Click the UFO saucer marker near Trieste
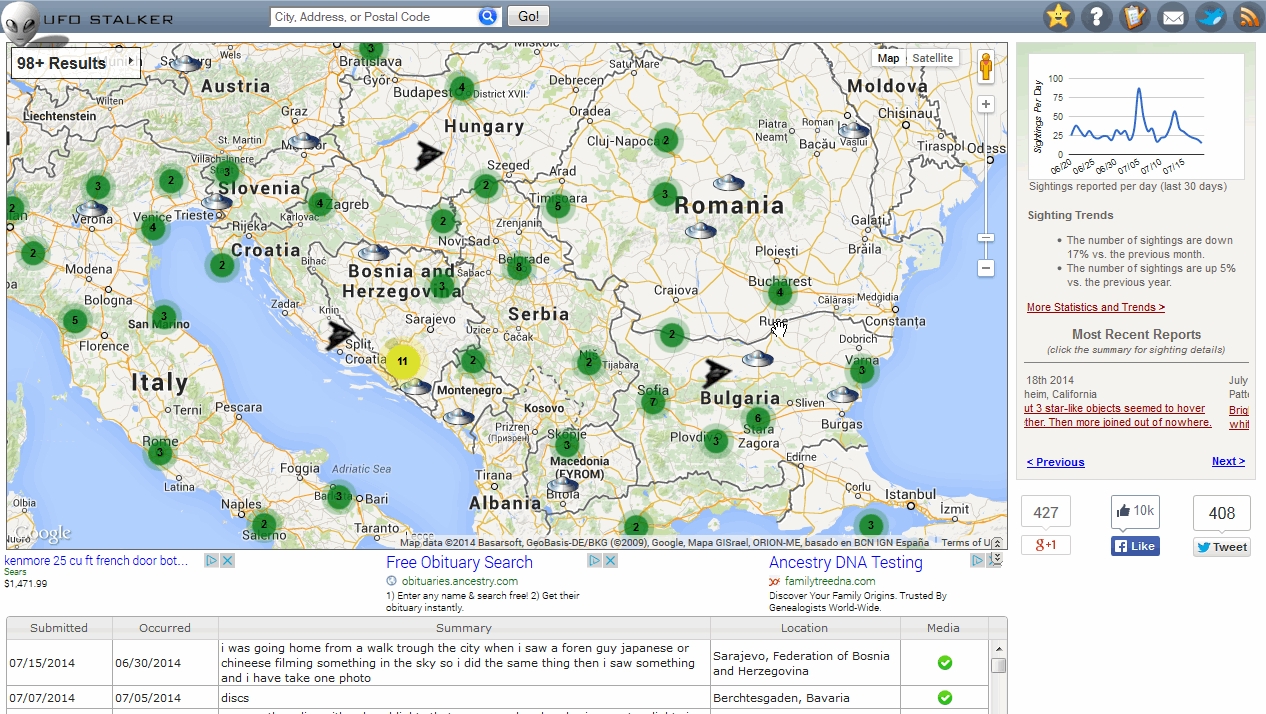 (x=216, y=202)
